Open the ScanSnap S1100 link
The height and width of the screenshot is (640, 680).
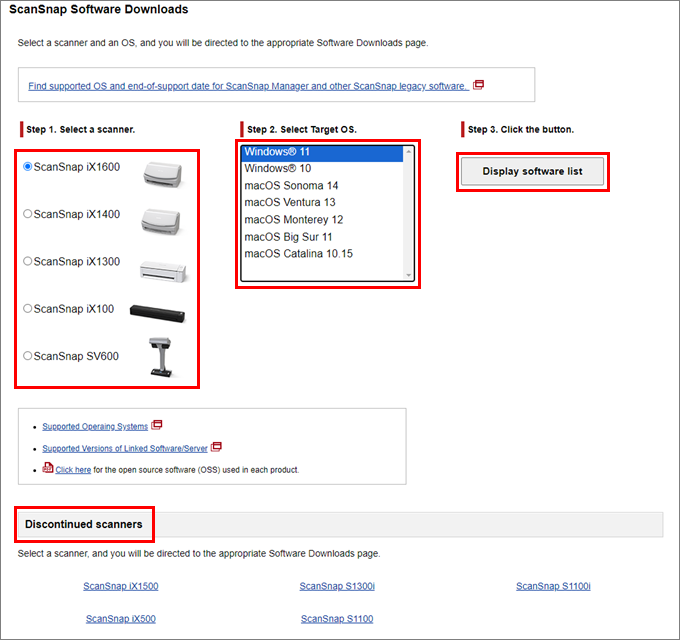(337, 619)
